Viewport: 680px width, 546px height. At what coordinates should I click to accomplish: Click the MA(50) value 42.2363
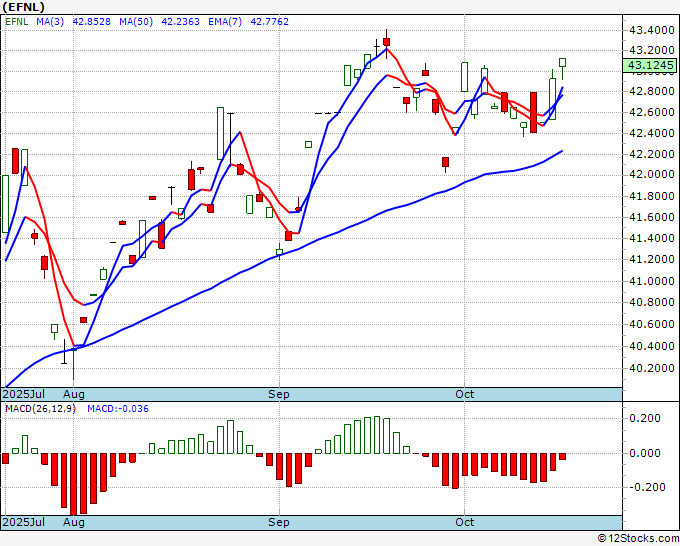pos(180,22)
